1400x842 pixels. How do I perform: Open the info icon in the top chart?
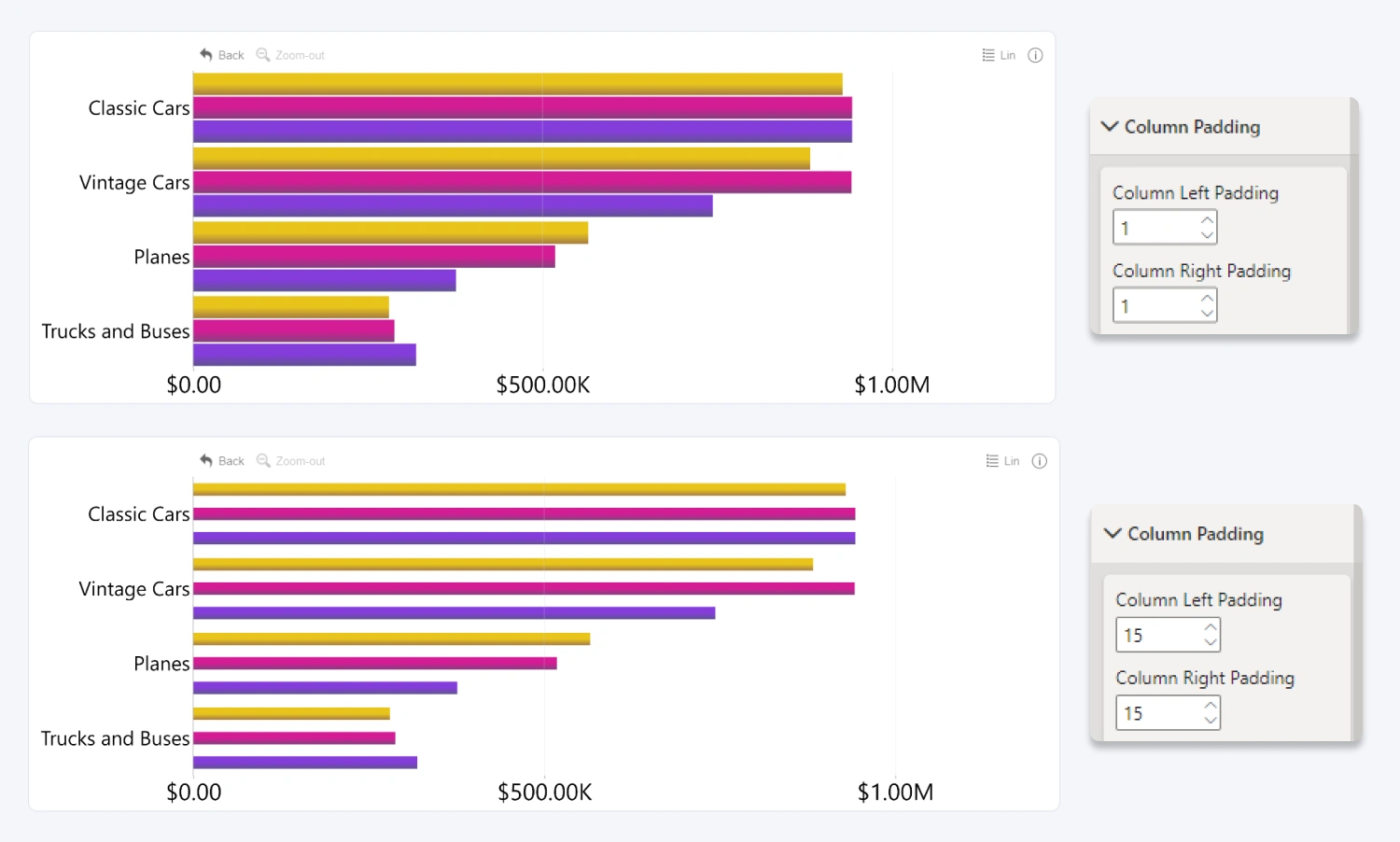1035,55
